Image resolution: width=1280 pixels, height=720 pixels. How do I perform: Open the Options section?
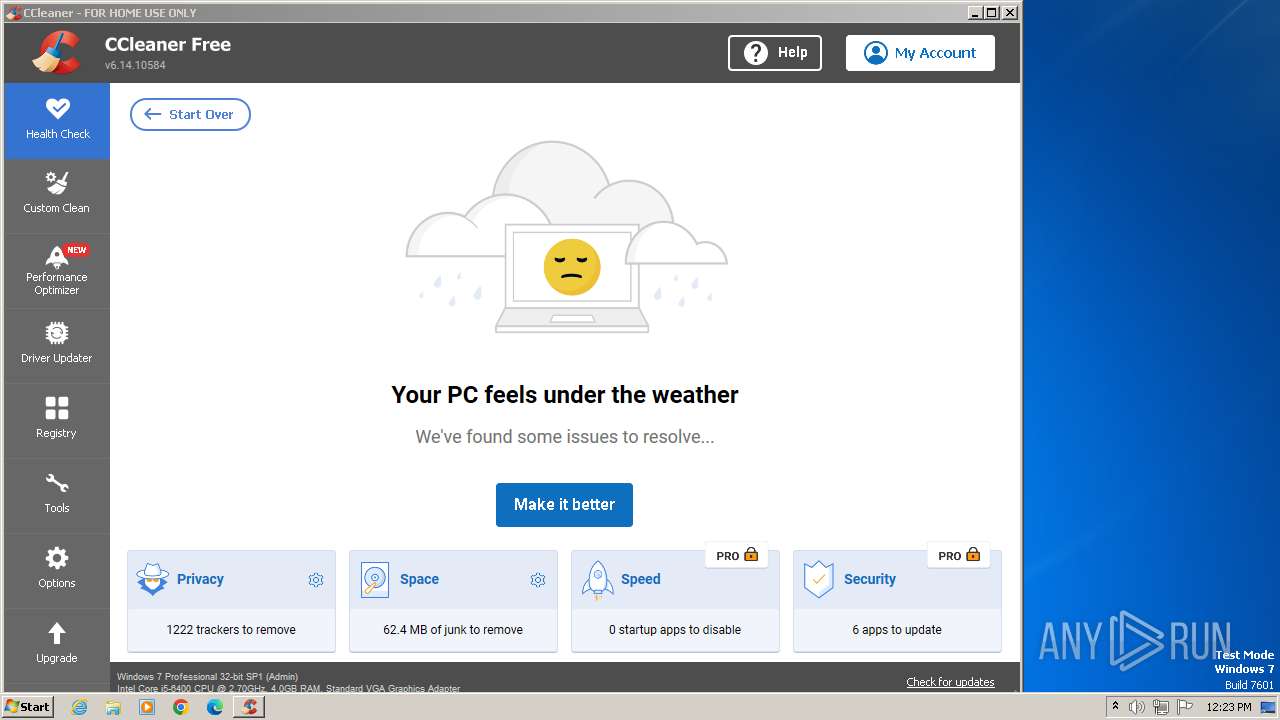tap(57, 571)
